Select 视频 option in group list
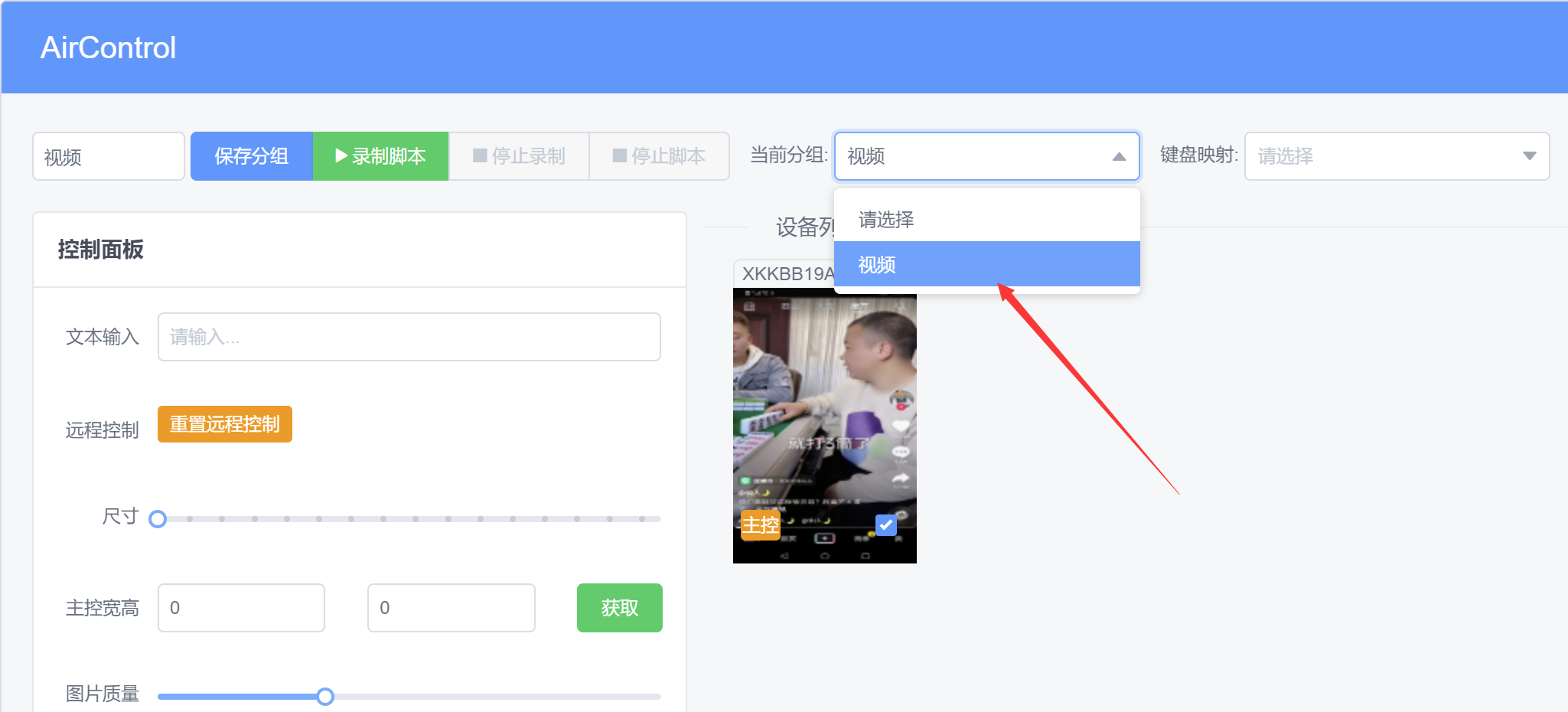The height and width of the screenshot is (712, 1568). (x=986, y=264)
